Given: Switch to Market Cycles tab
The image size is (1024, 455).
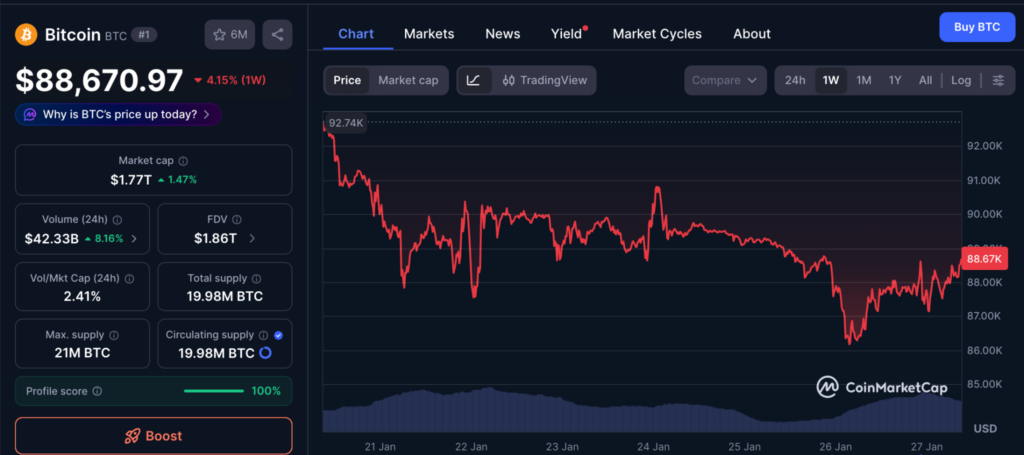Looking at the screenshot, I should [657, 34].
